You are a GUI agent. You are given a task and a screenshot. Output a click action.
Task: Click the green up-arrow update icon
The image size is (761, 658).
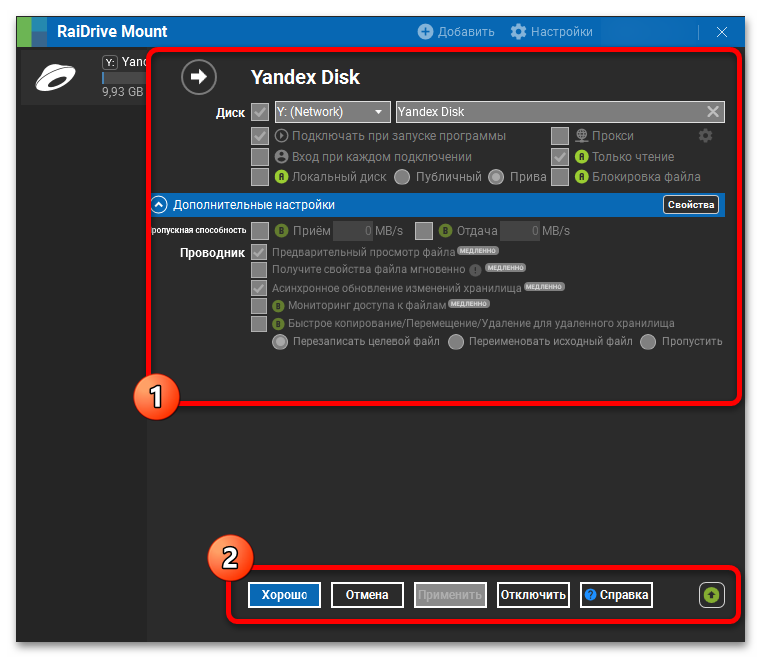(x=711, y=594)
